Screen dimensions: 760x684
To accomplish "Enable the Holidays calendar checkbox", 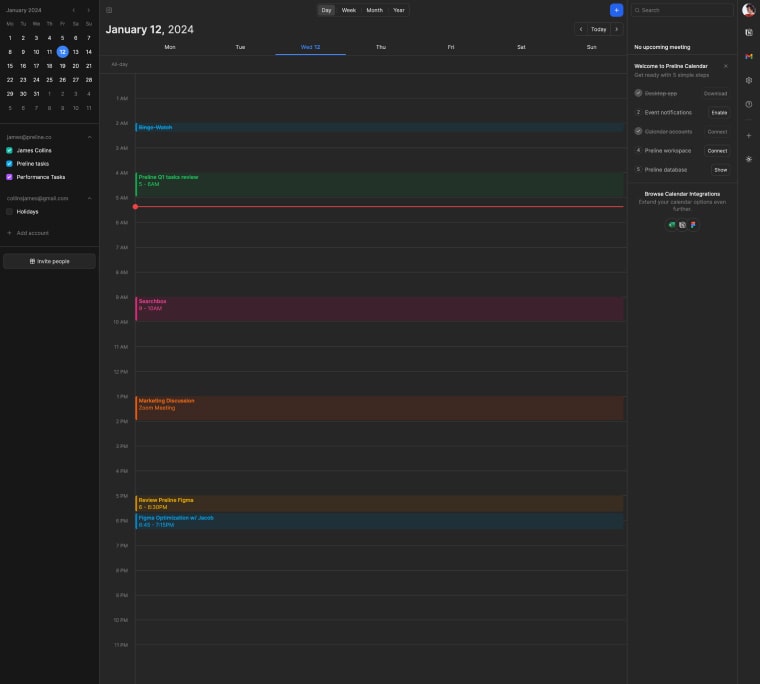I will pyautogui.click(x=9, y=212).
